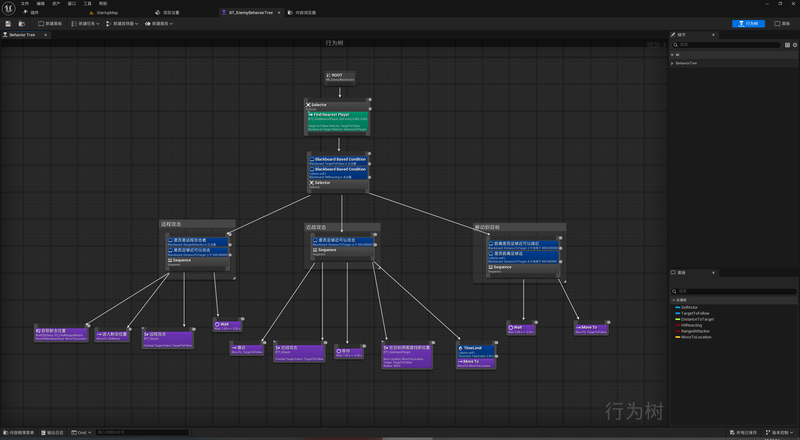Click the New Blackboard button
The image size is (800, 440).
pyautogui.click(x=50, y=23)
